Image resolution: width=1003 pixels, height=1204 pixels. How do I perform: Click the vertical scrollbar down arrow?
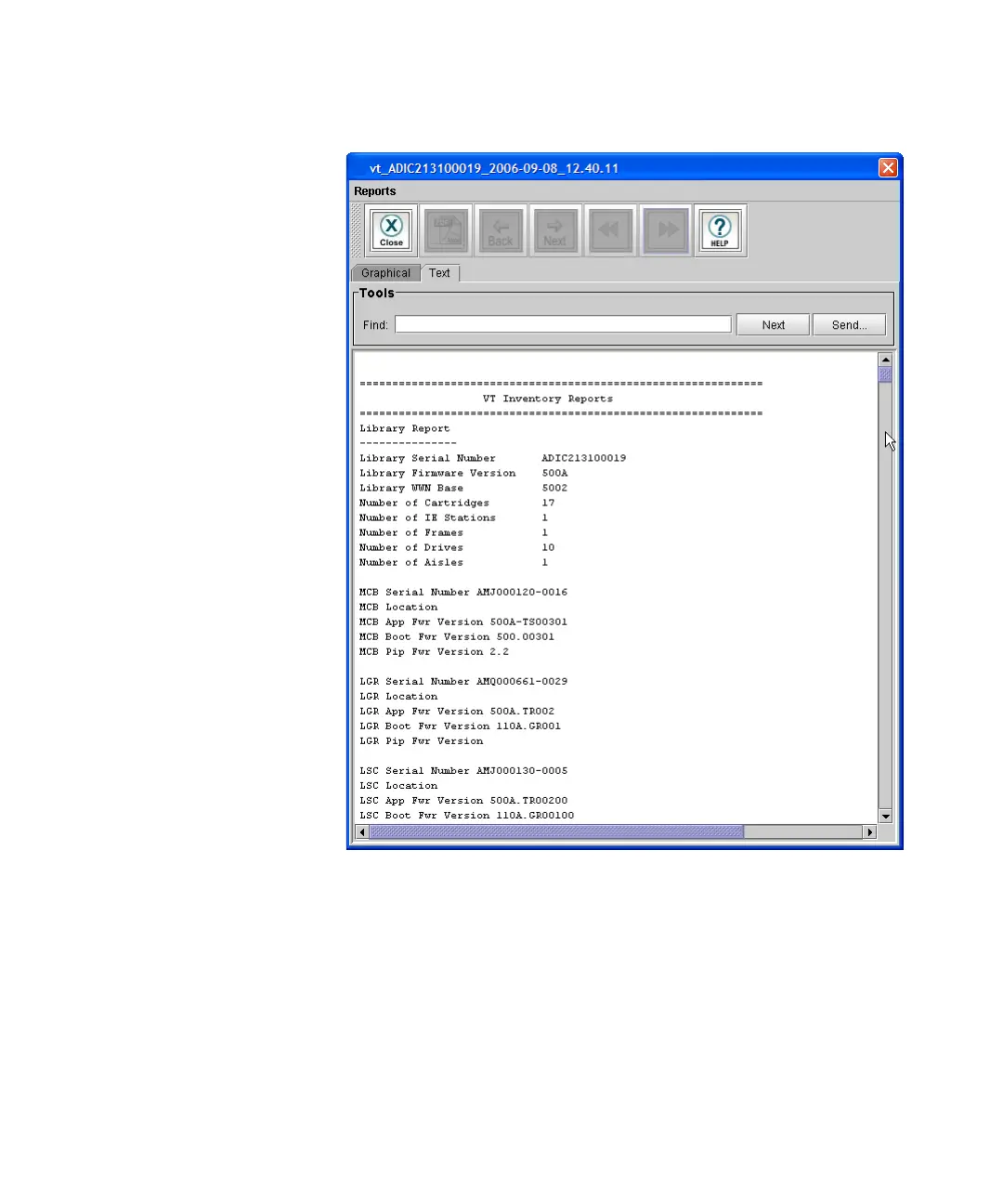(x=885, y=816)
